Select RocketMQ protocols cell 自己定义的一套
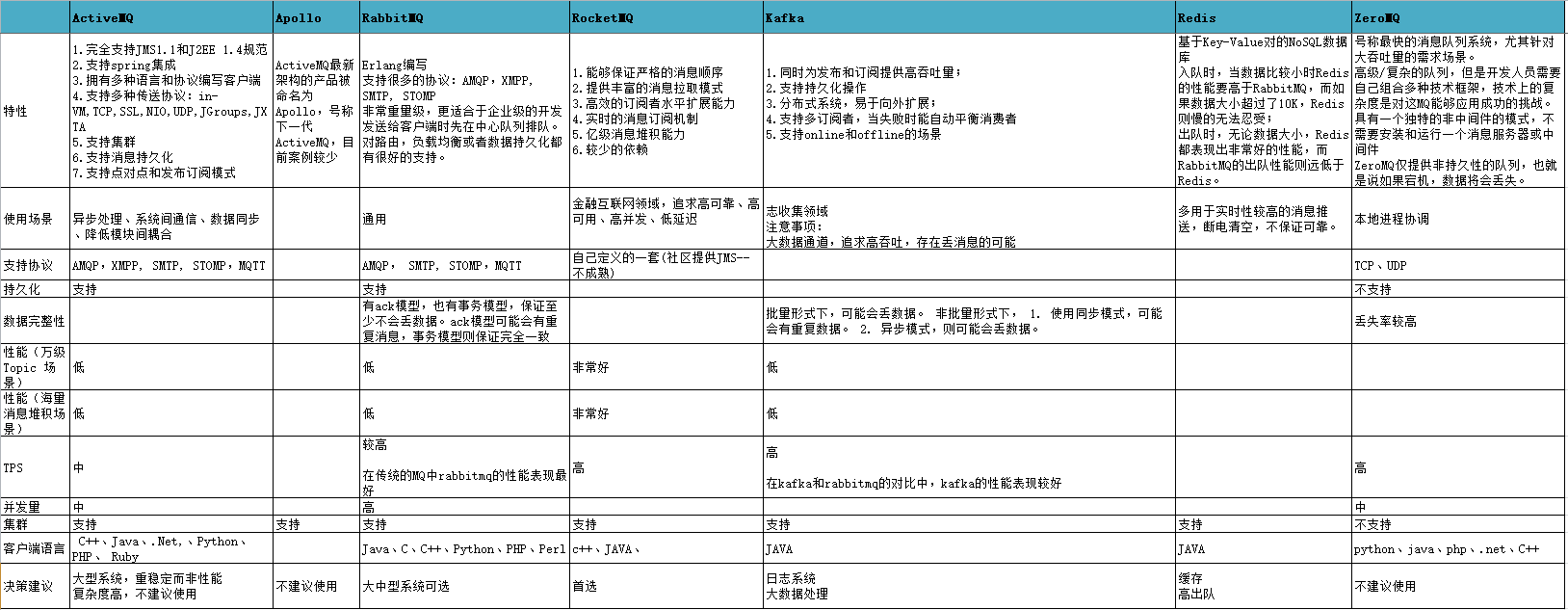This screenshot has width=1568, height=610. click(666, 265)
